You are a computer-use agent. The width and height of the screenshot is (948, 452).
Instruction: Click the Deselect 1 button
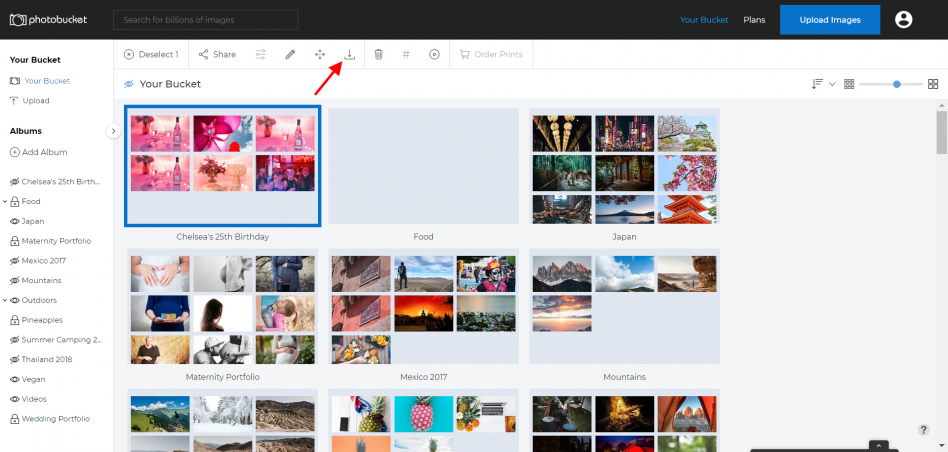[x=151, y=54]
